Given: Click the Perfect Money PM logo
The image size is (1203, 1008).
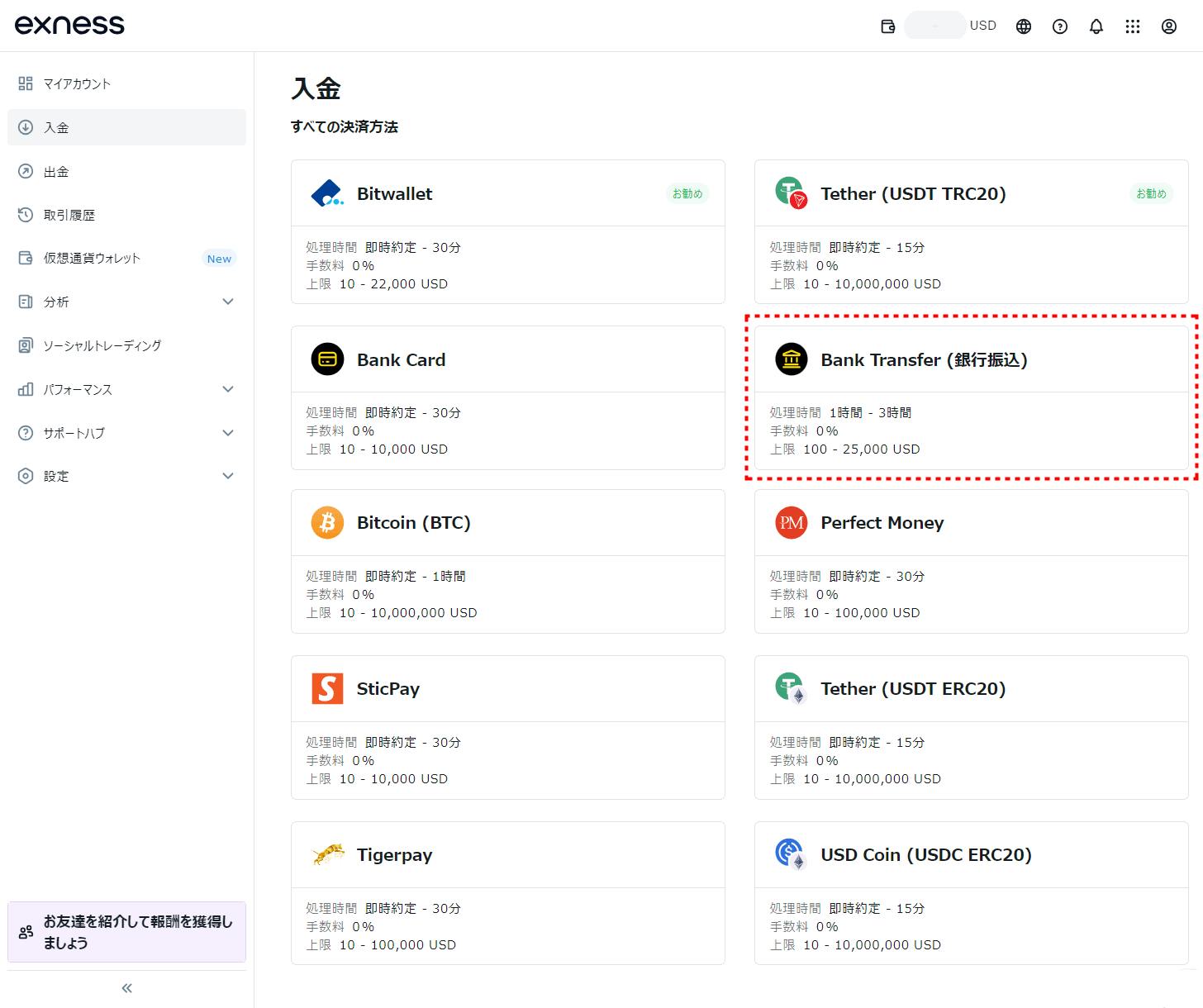Looking at the screenshot, I should pos(792,523).
